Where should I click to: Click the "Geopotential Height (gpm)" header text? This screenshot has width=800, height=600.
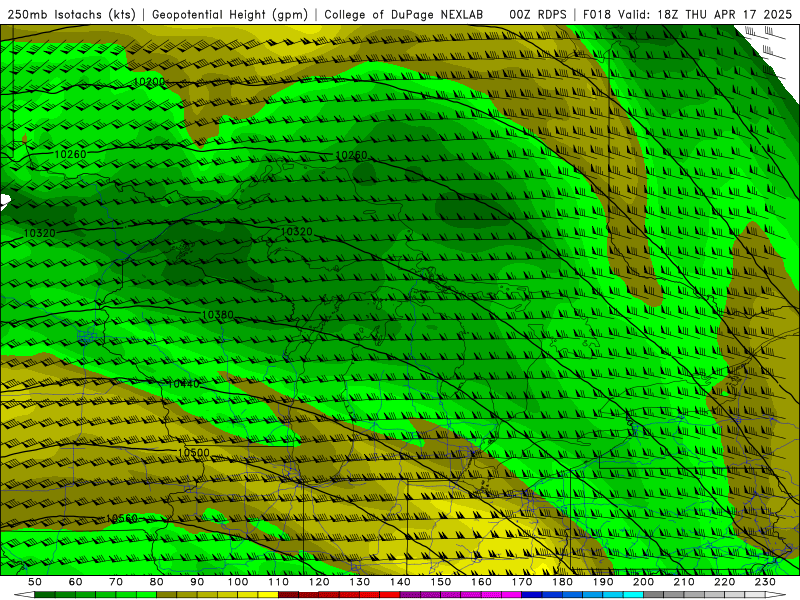tap(230, 14)
